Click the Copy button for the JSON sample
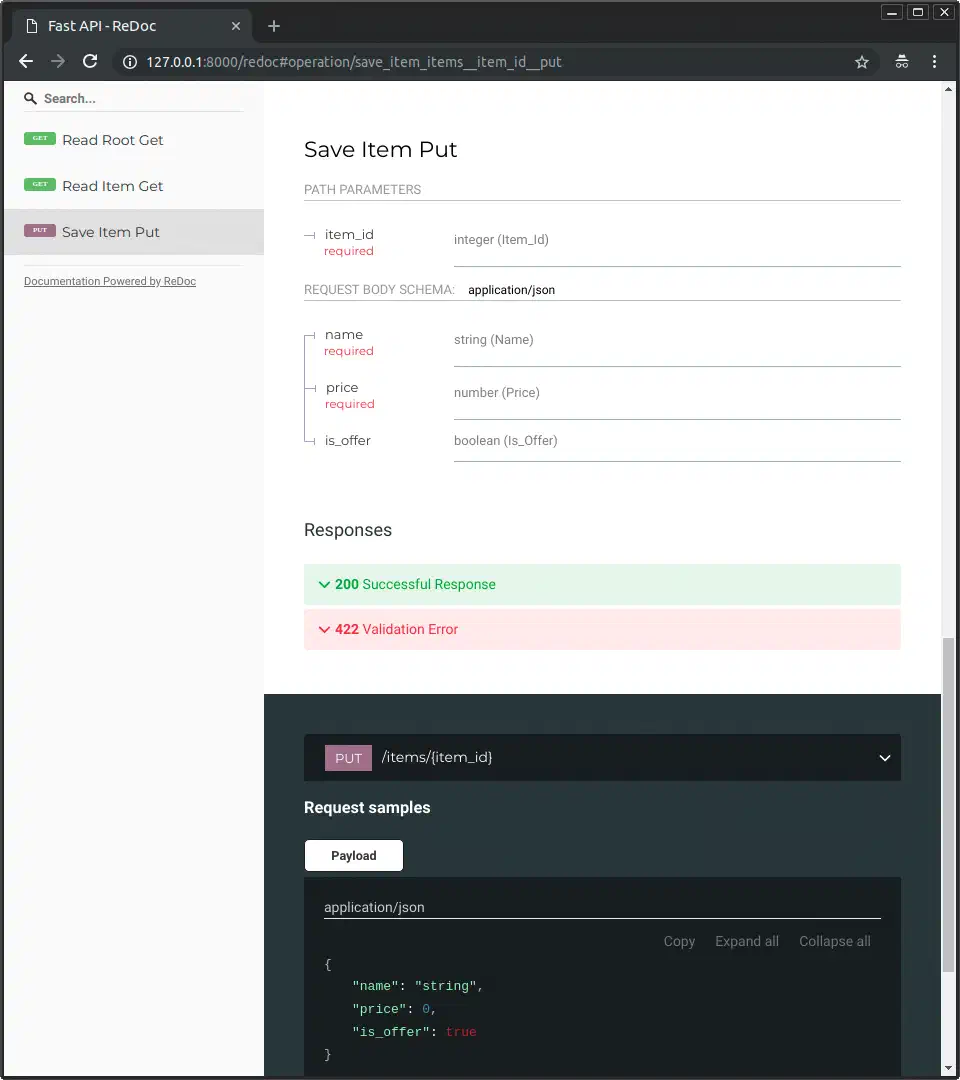Image resolution: width=960 pixels, height=1080 pixels. click(x=679, y=941)
